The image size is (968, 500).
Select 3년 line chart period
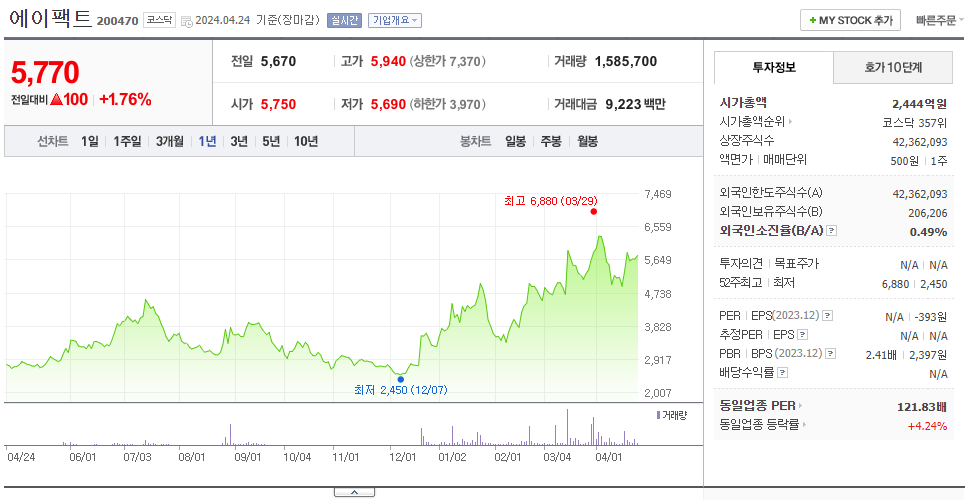tap(239, 141)
